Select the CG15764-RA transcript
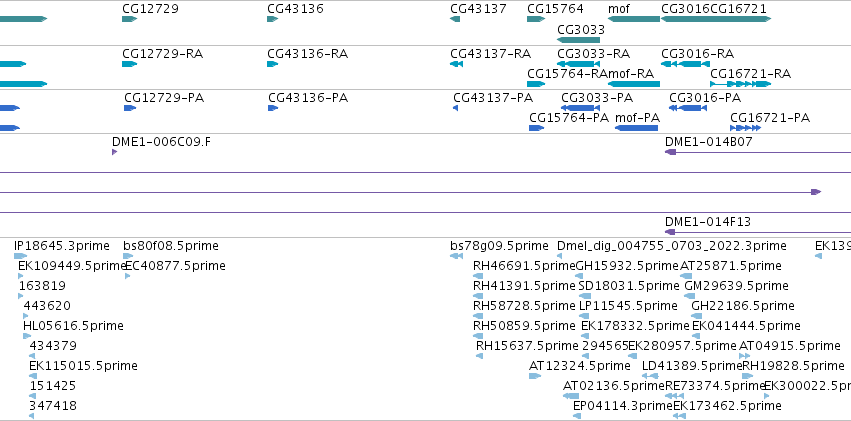The height and width of the screenshot is (421, 851). [536, 84]
